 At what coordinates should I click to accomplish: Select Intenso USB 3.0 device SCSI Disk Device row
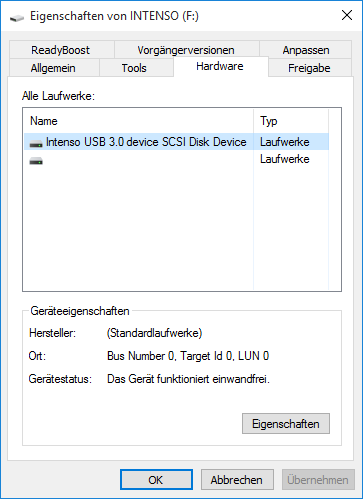176,142
